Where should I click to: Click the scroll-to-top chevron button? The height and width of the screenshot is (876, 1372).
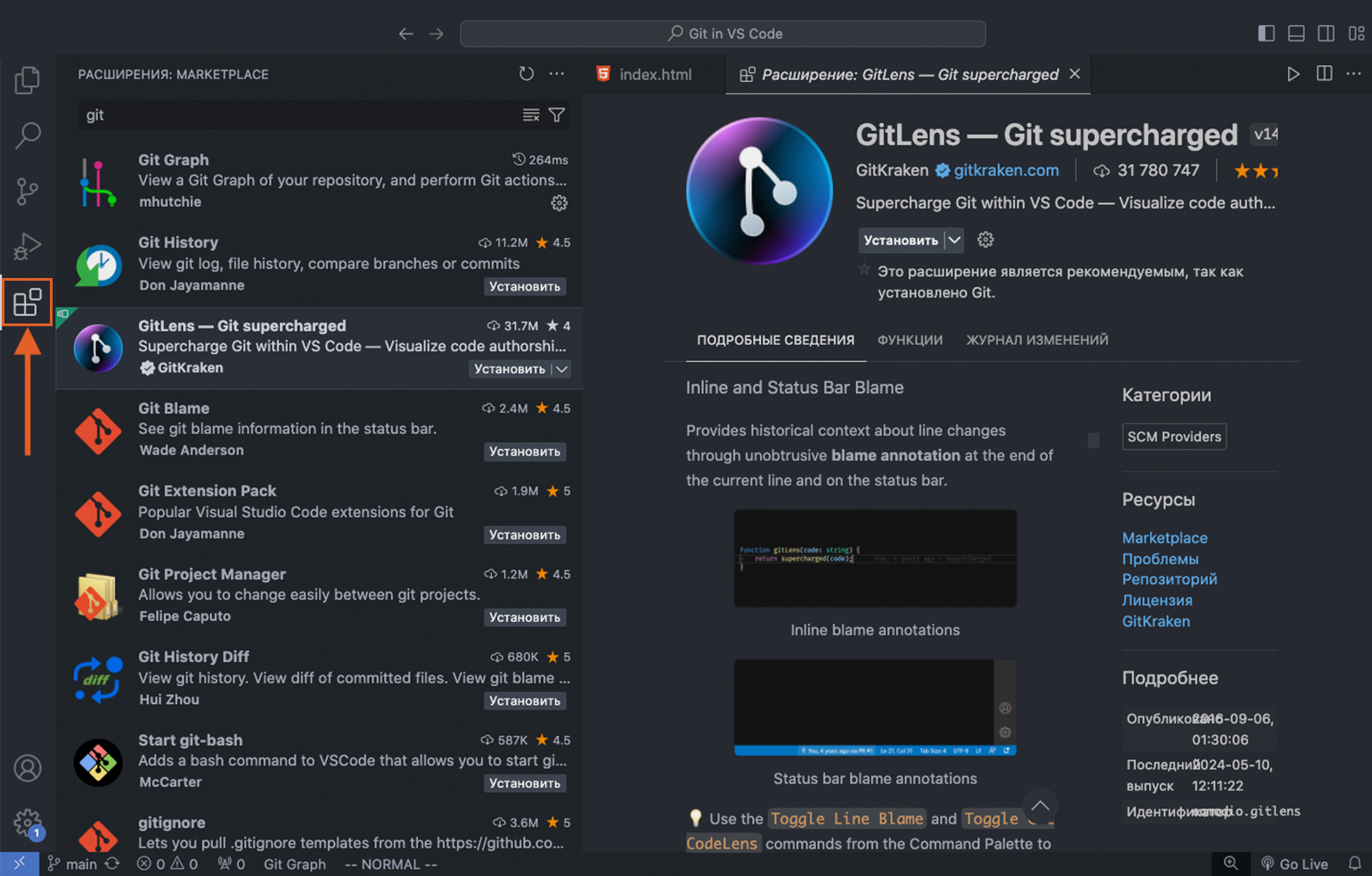pyautogui.click(x=1040, y=806)
